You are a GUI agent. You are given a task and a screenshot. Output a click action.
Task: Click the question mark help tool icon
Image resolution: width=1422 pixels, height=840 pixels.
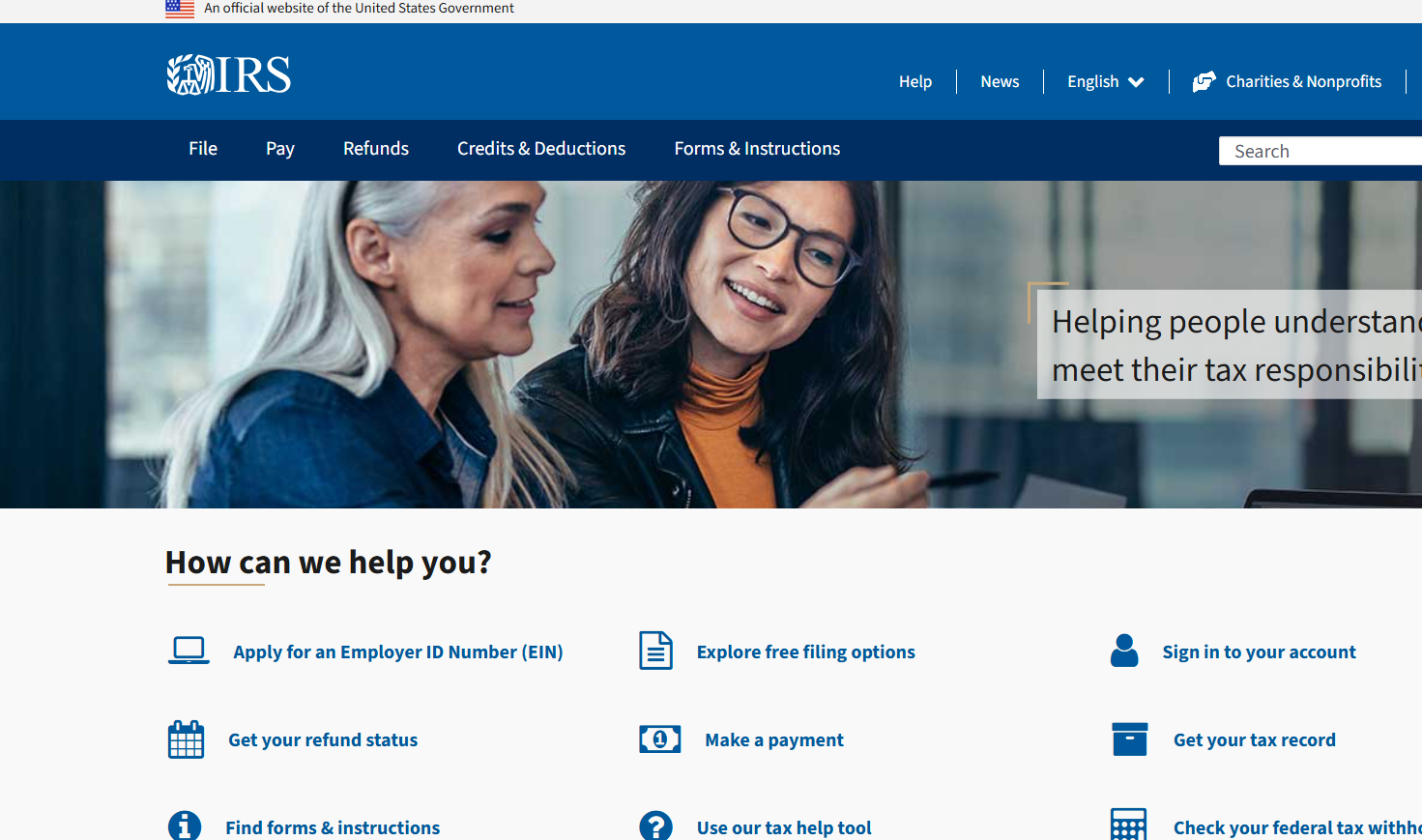(655, 826)
